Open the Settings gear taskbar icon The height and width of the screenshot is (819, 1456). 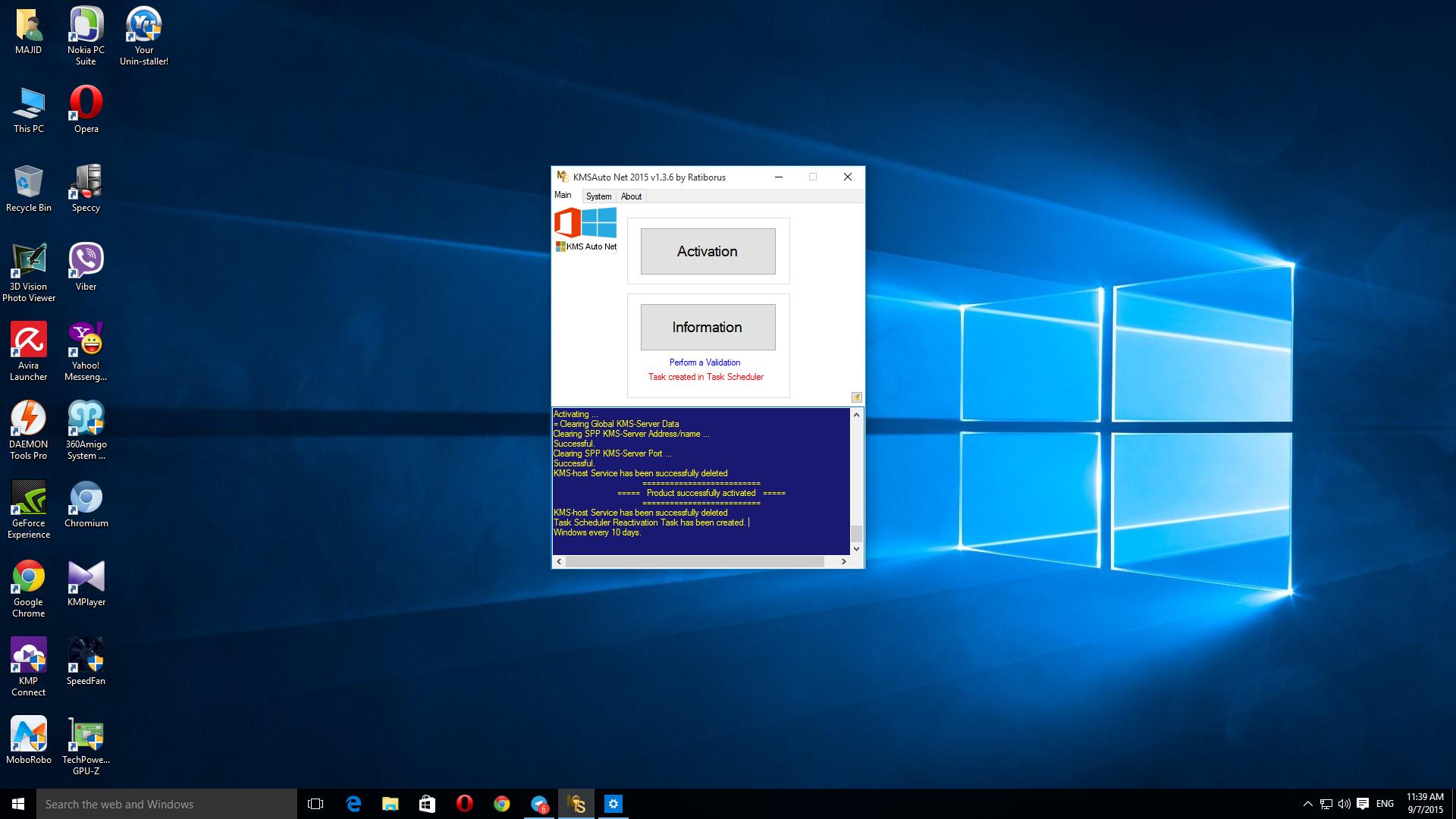click(x=613, y=804)
